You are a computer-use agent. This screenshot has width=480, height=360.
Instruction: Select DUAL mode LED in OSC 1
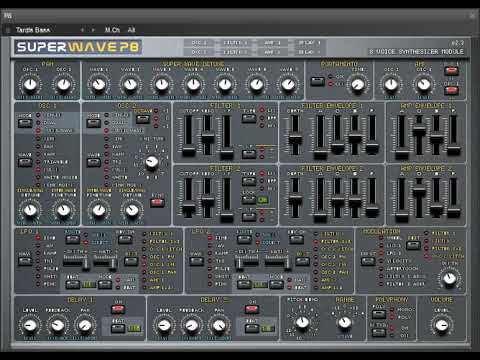click(x=38, y=123)
